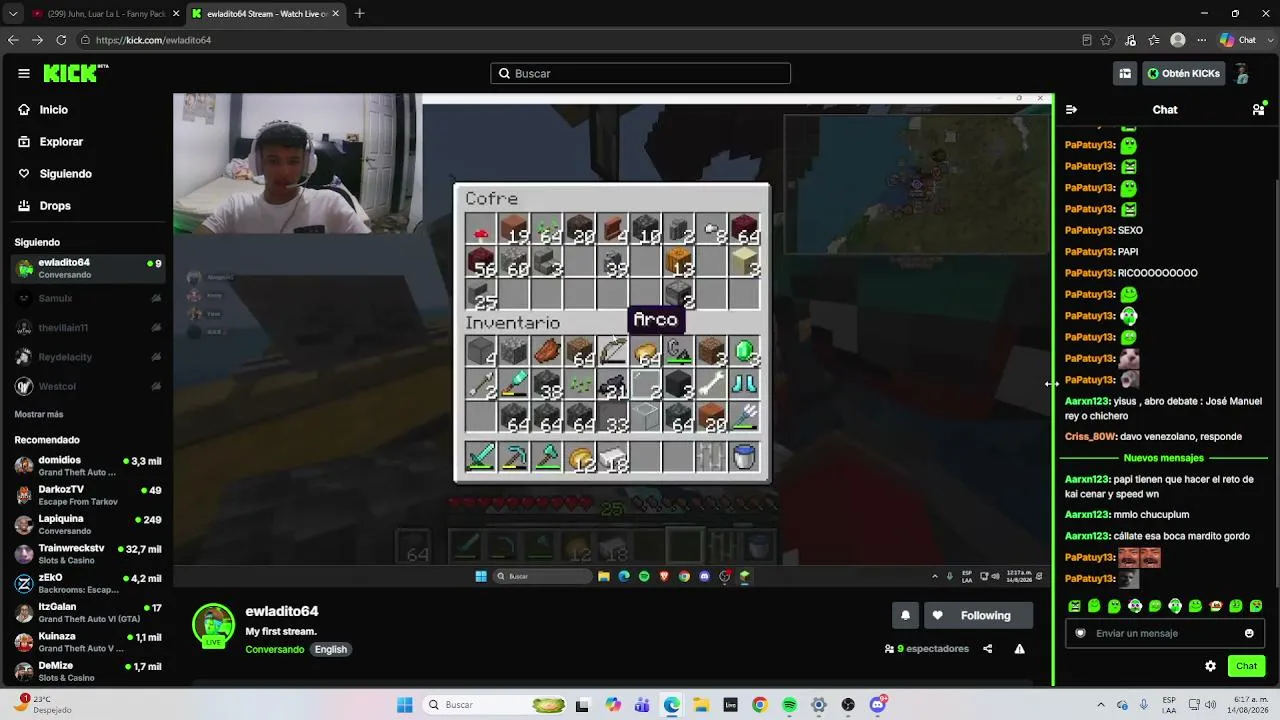Open recommended channel ItzGalan
Viewport: 1280px width, 720px height.
tap(88, 613)
